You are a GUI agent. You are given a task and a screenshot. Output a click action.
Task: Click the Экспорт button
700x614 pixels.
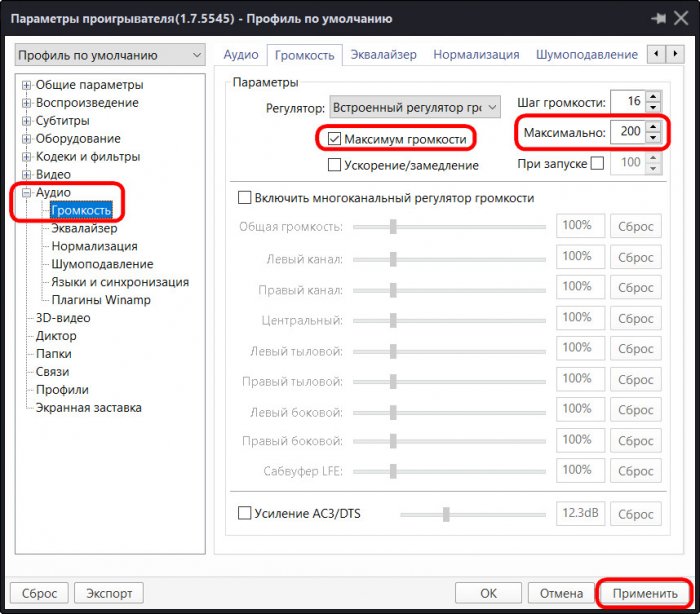click(x=110, y=593)
